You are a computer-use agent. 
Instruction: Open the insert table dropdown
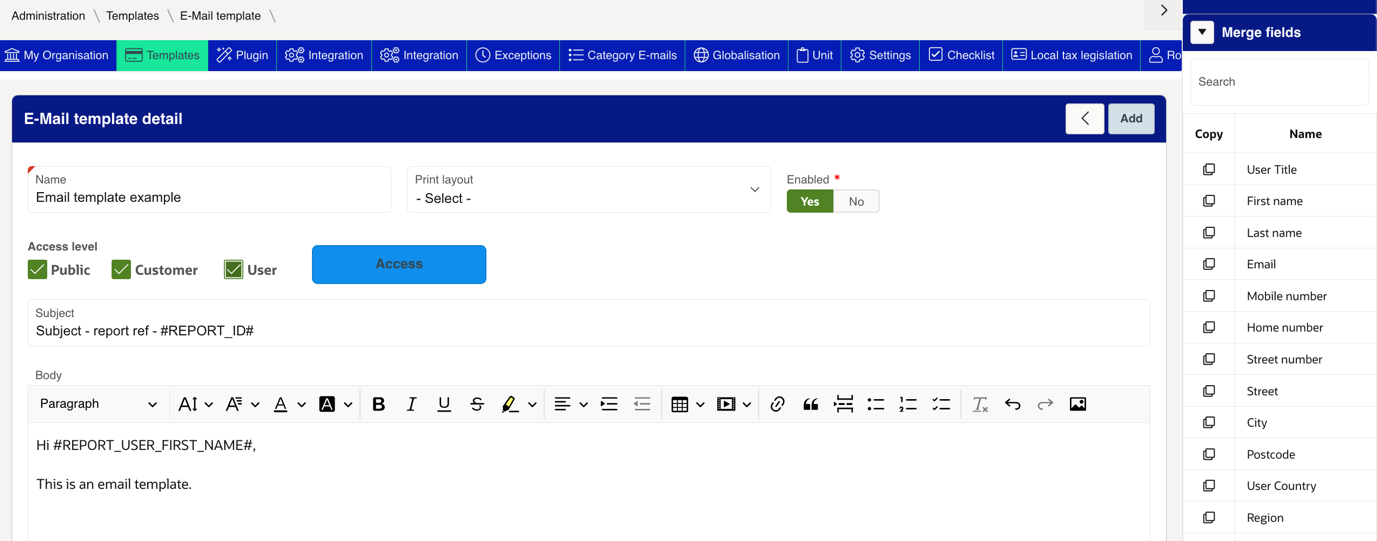(x=687, y=404)
